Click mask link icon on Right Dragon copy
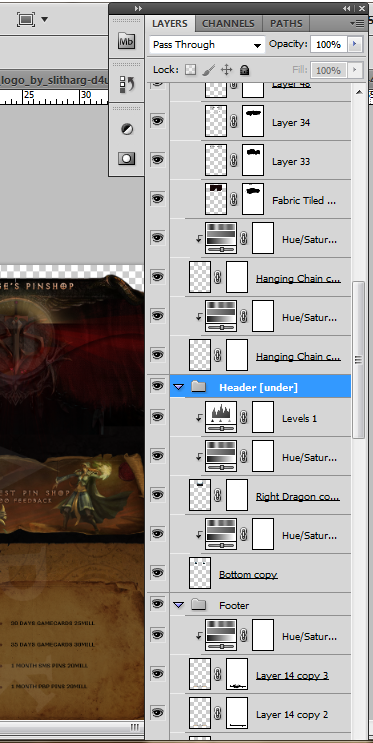This screenshot has width=373, height=743. click(218, 495)
